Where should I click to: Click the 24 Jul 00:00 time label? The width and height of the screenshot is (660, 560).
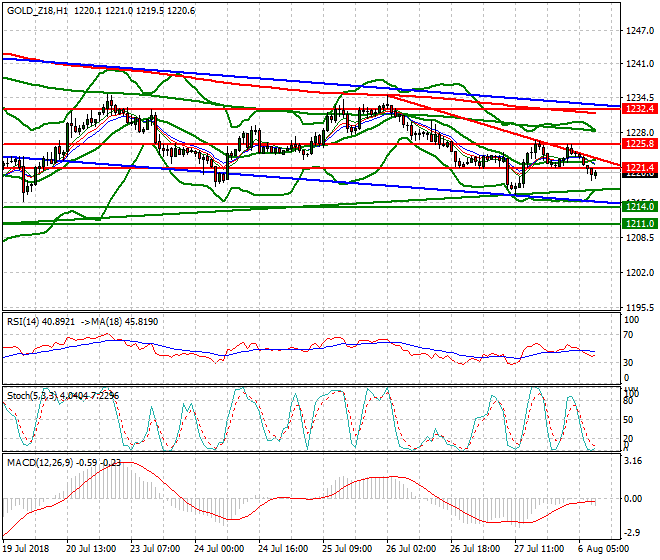(219, 549)
